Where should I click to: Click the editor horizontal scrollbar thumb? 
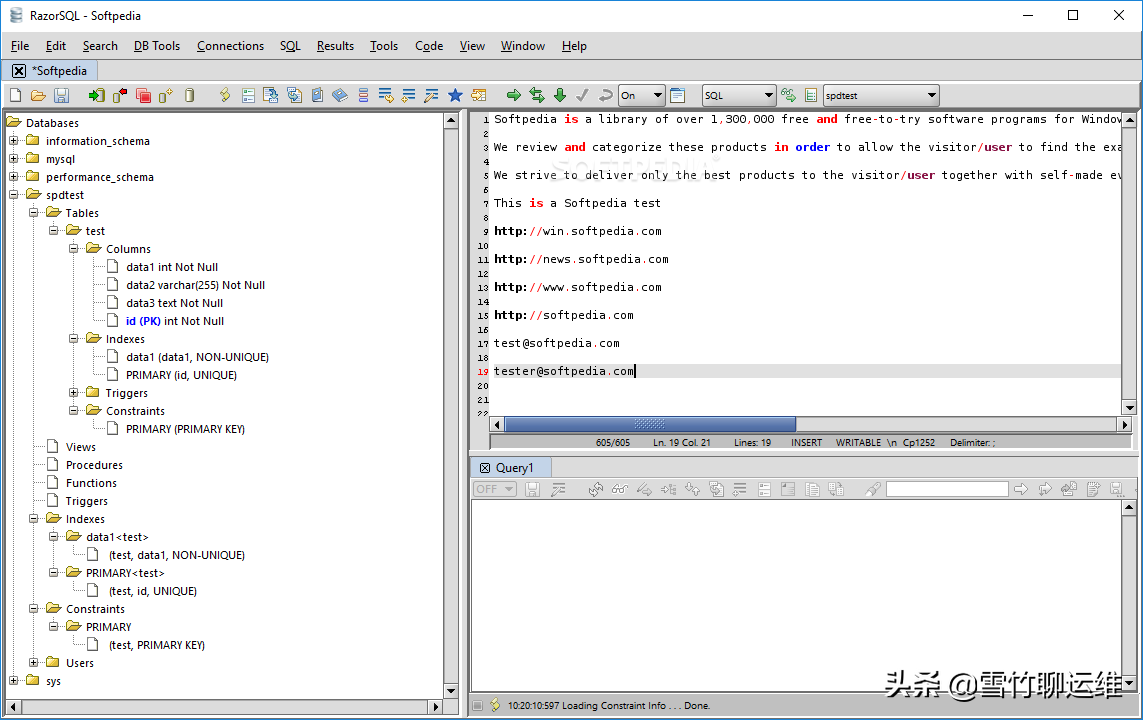[x=649, y=424]
